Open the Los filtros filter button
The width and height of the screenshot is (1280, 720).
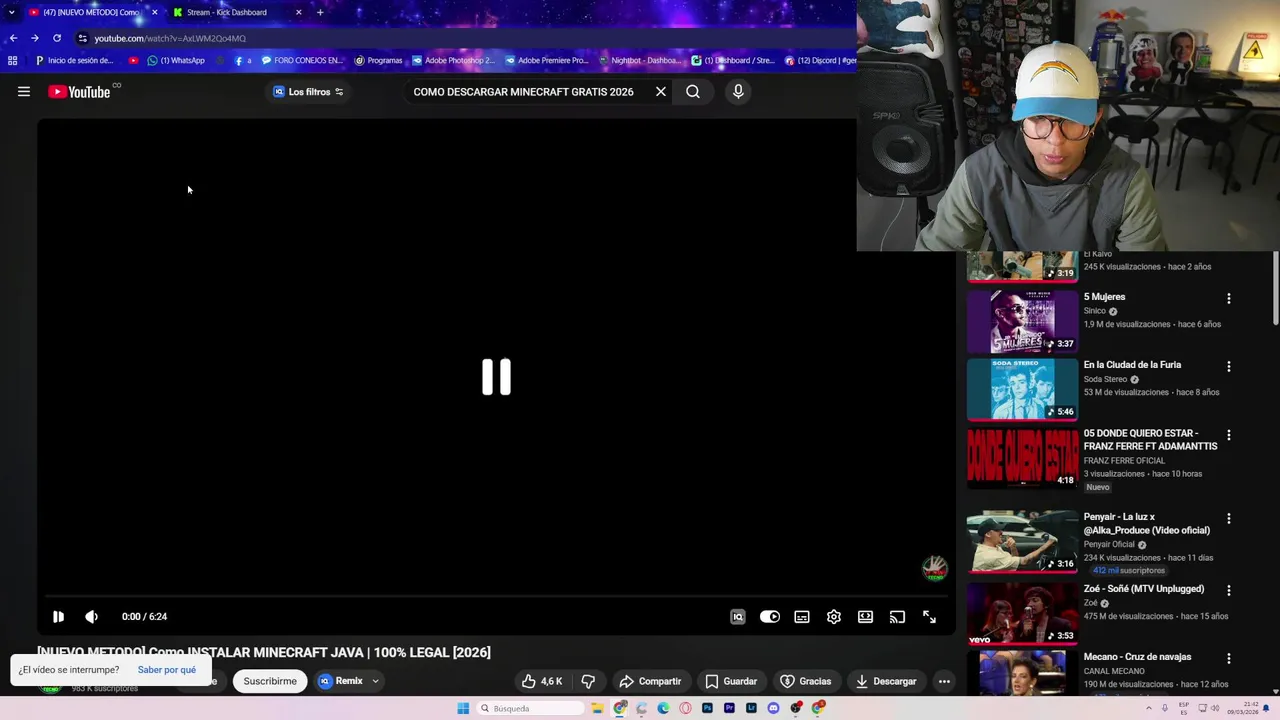point(308,92)
